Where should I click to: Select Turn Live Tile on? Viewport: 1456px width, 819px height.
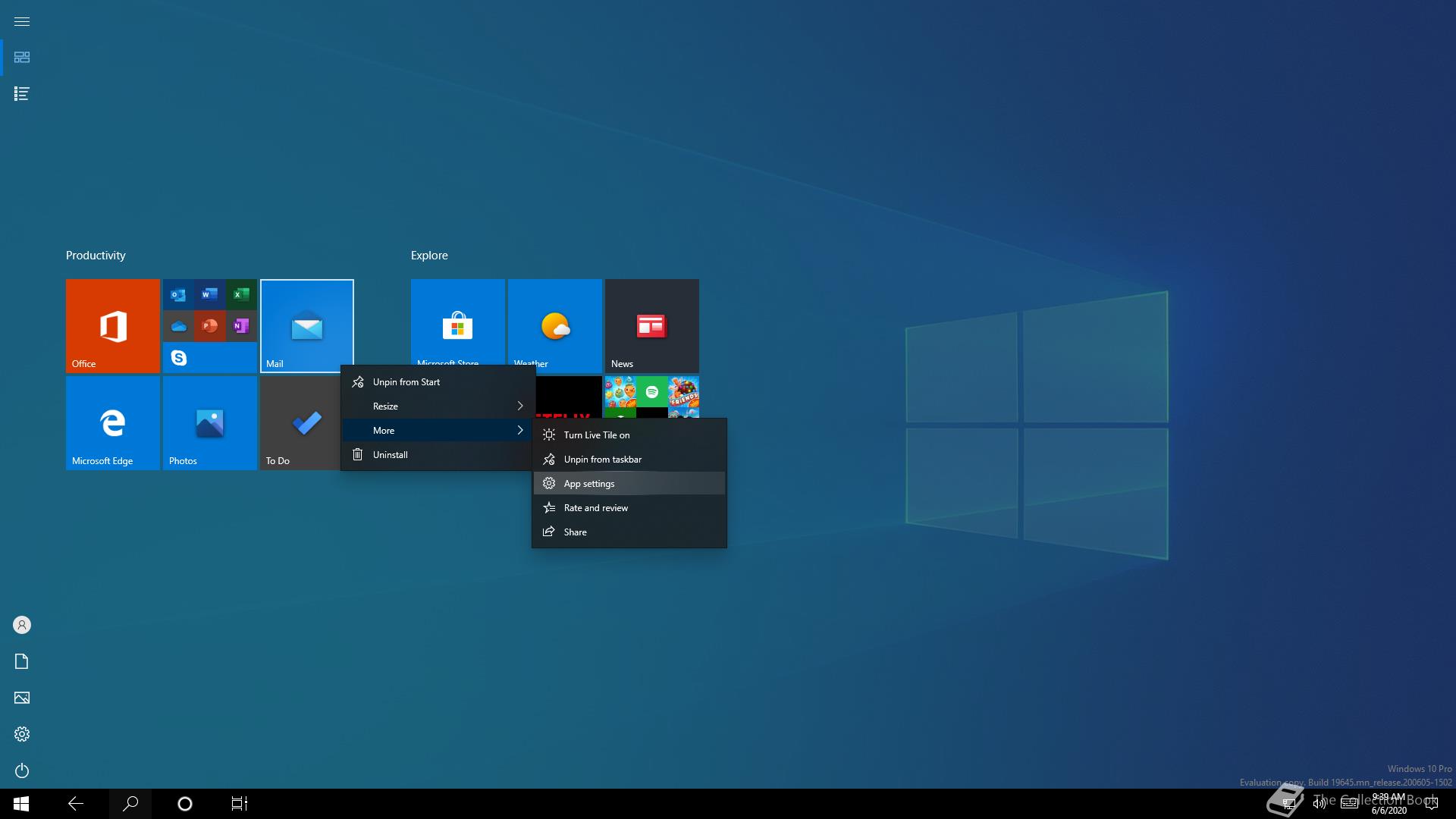click(x=629, y=435)
